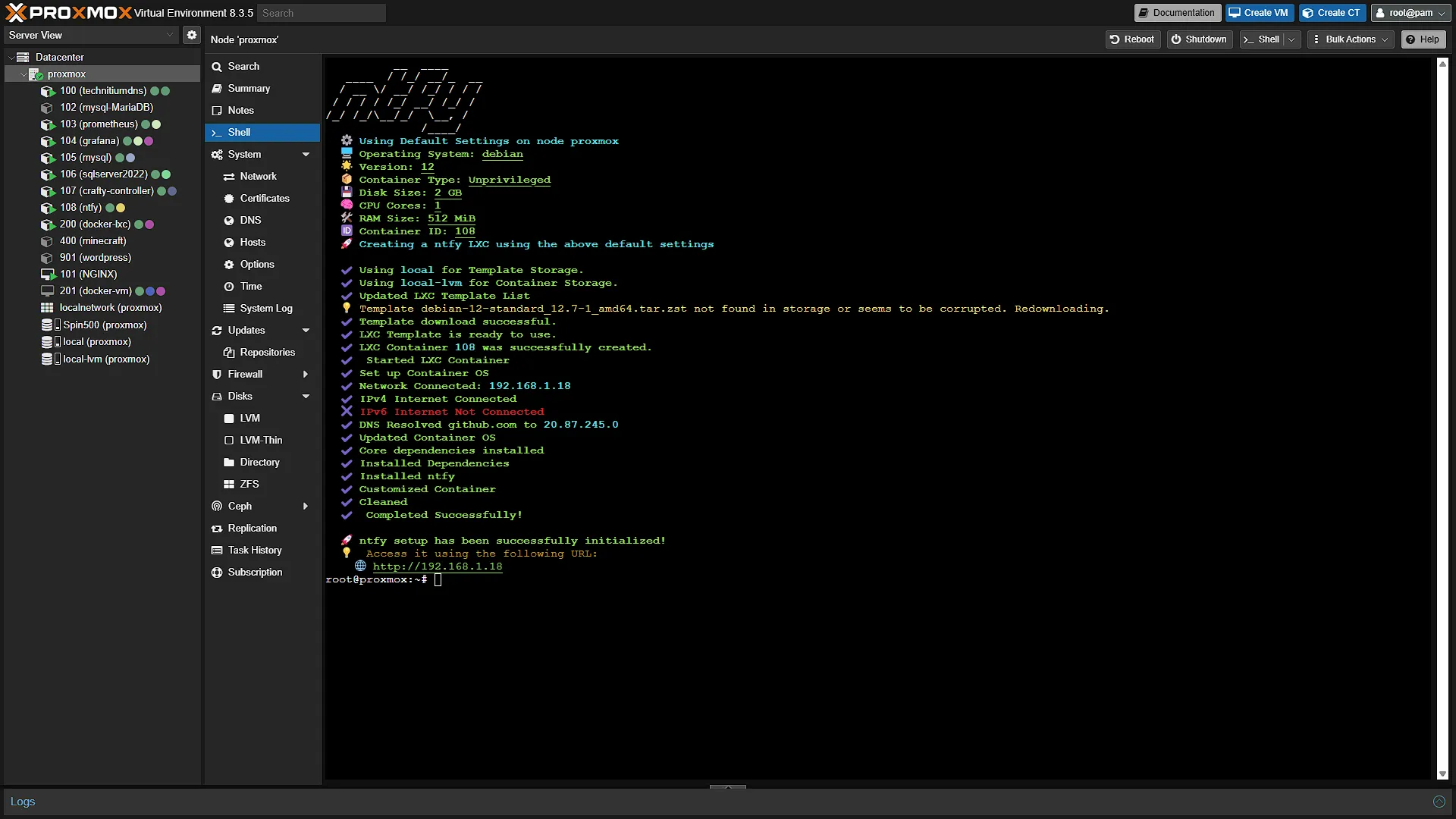The image size is (1456, 819).
Task: Click the pink tag dot on 200 (docker-lxc)
Action: (149, 224)
